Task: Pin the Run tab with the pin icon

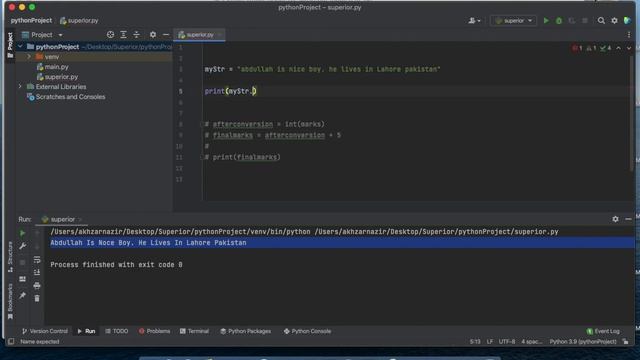Action: (22, 295)
